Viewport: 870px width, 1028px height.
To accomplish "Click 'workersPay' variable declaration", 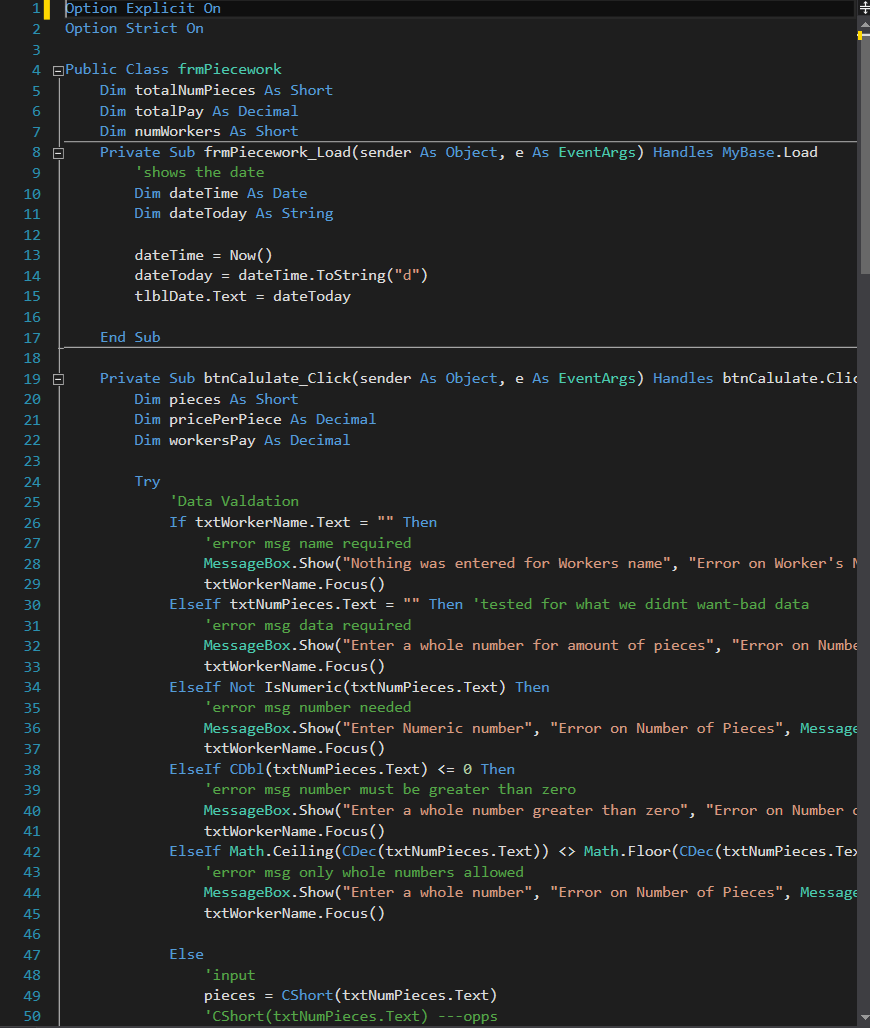I will pos(212,441).
